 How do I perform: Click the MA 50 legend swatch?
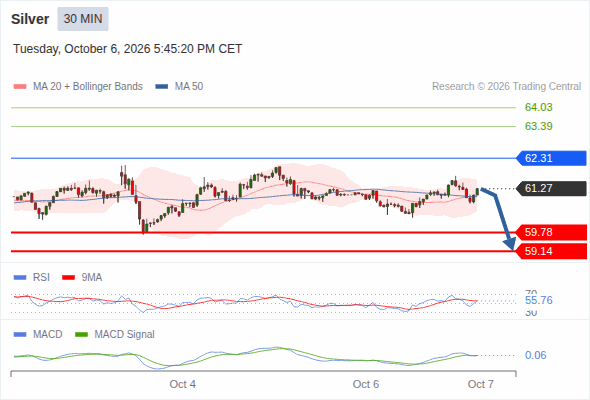pos(162,87)
